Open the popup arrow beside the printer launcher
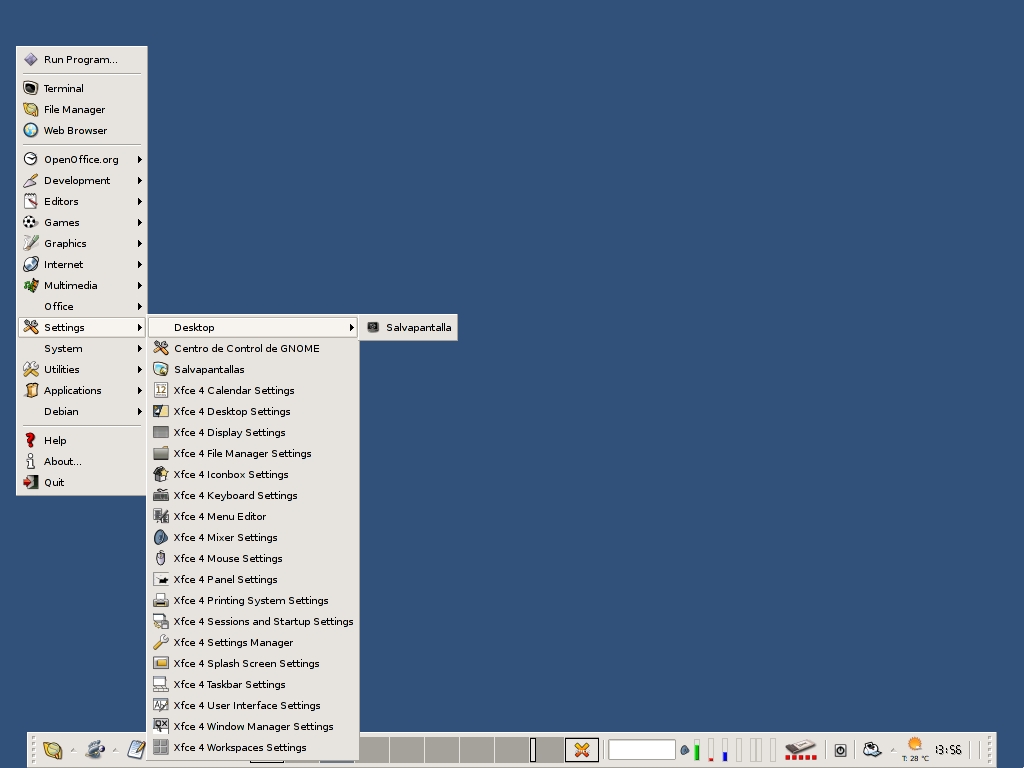Viewport: 1024px width, 768px height. (x=893, y=750)
